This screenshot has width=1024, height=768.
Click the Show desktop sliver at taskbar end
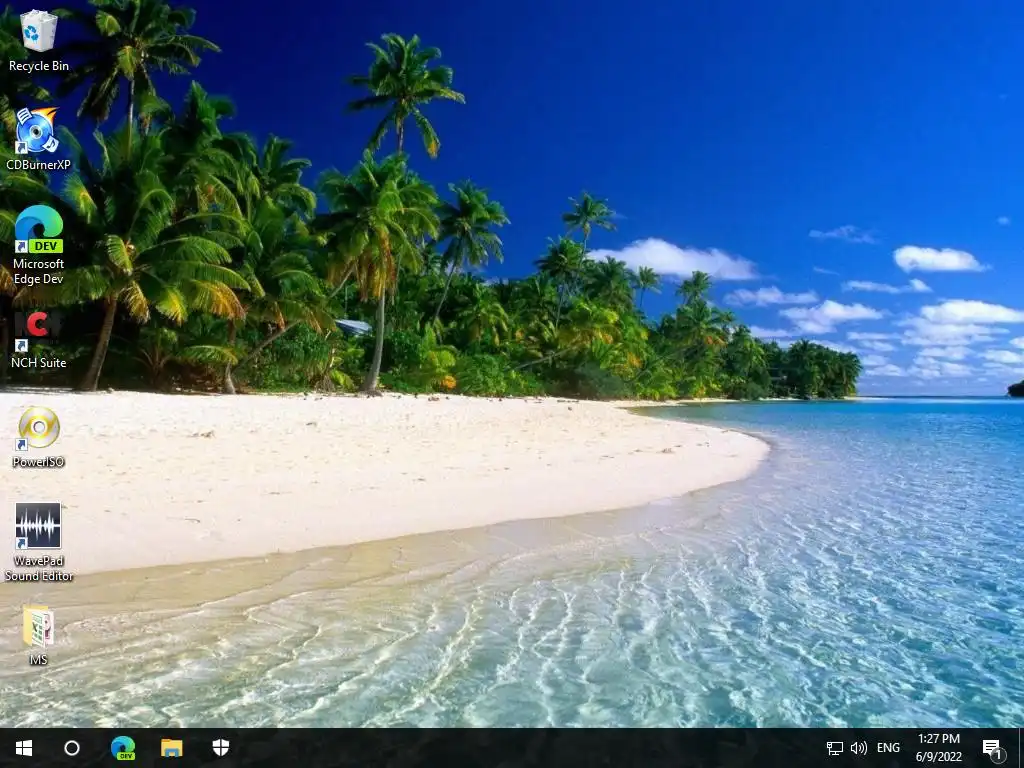pyautogui.click(x=1021, y=748)
